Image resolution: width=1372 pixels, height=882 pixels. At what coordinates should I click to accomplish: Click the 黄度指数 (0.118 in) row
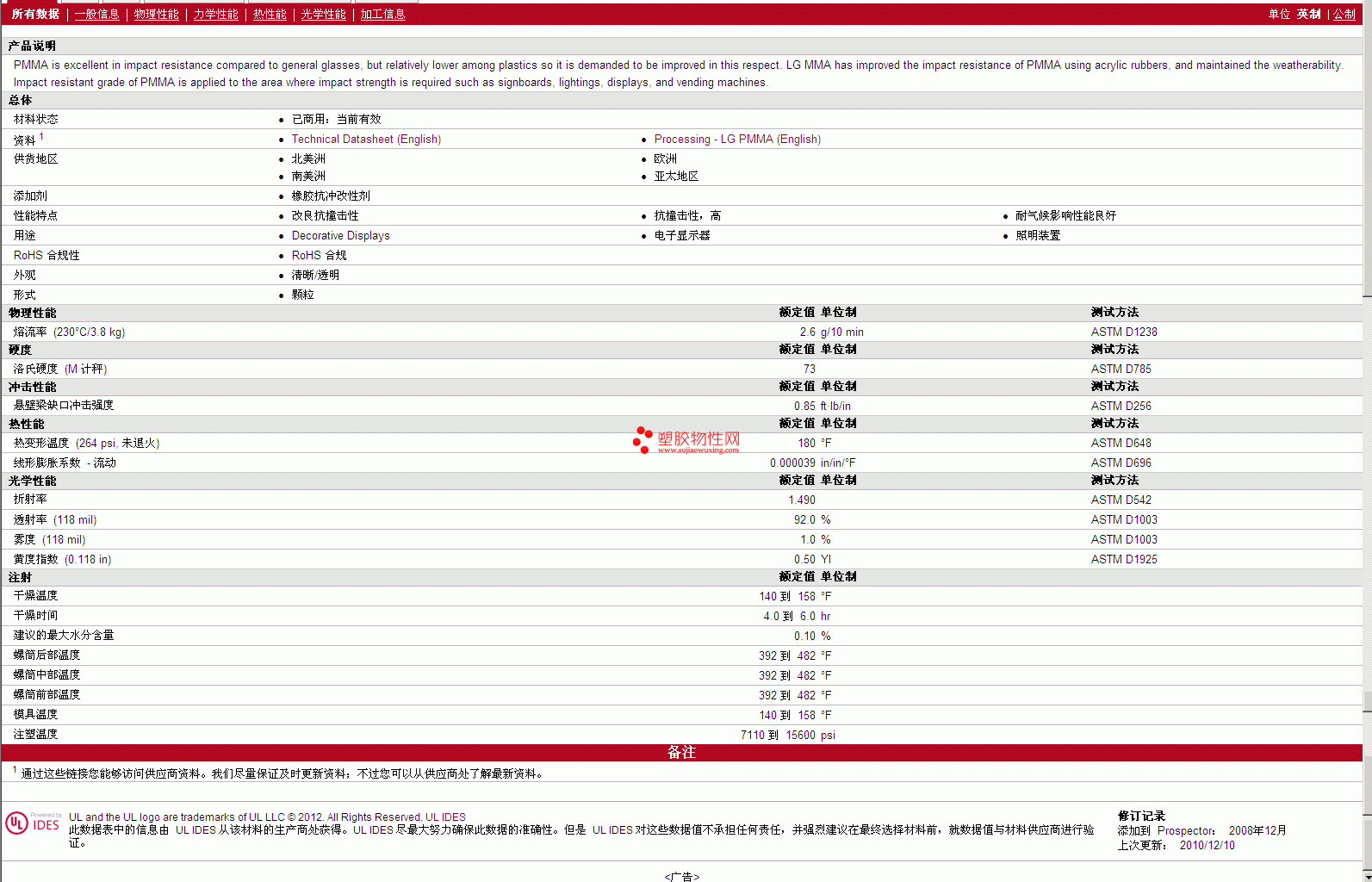pyautogui.click(x=681, y=559)
